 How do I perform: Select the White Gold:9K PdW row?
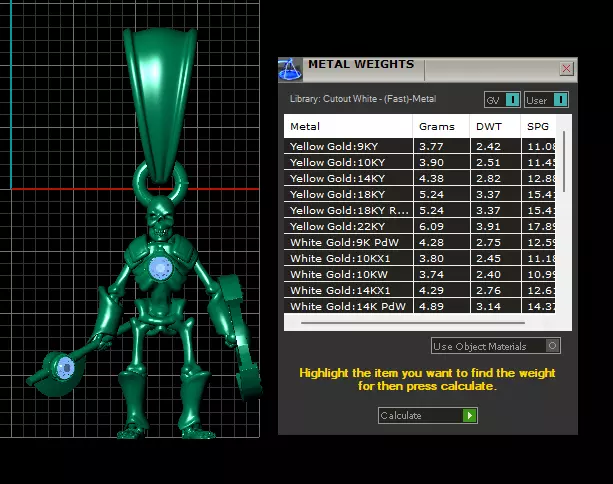click(419, 242)
